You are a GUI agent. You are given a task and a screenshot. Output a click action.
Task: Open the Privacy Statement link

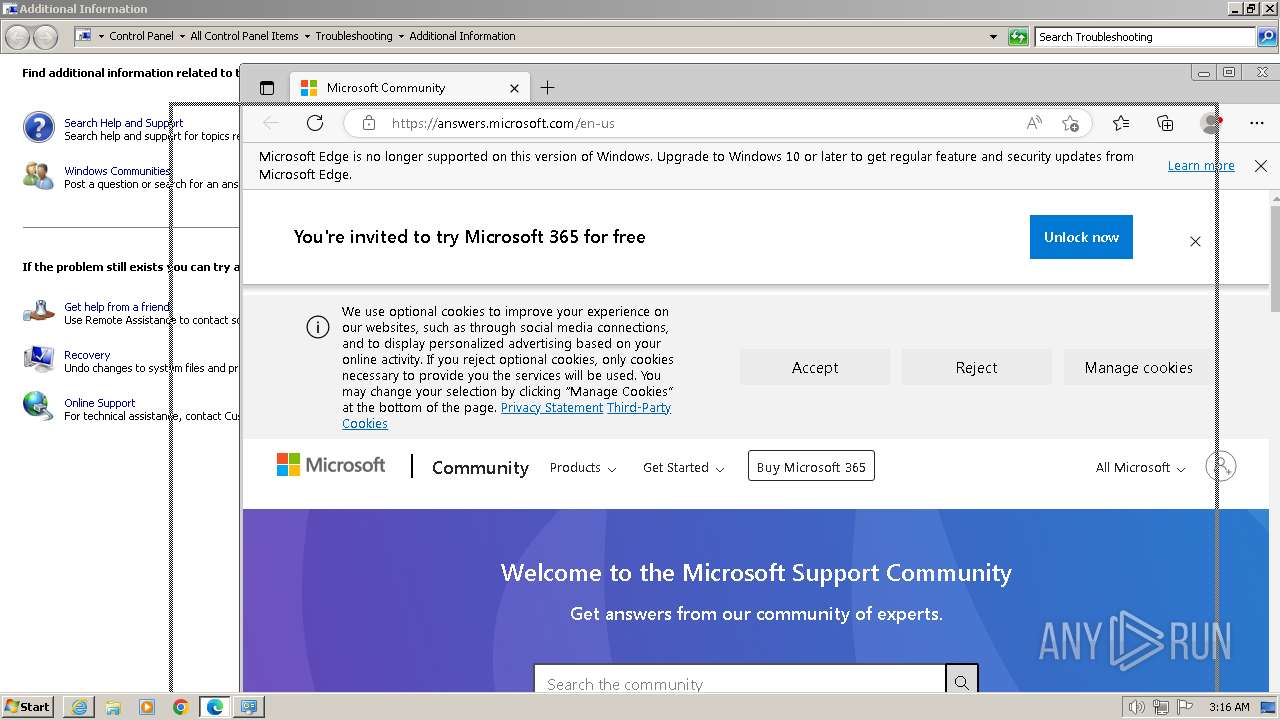click(552, 408)
